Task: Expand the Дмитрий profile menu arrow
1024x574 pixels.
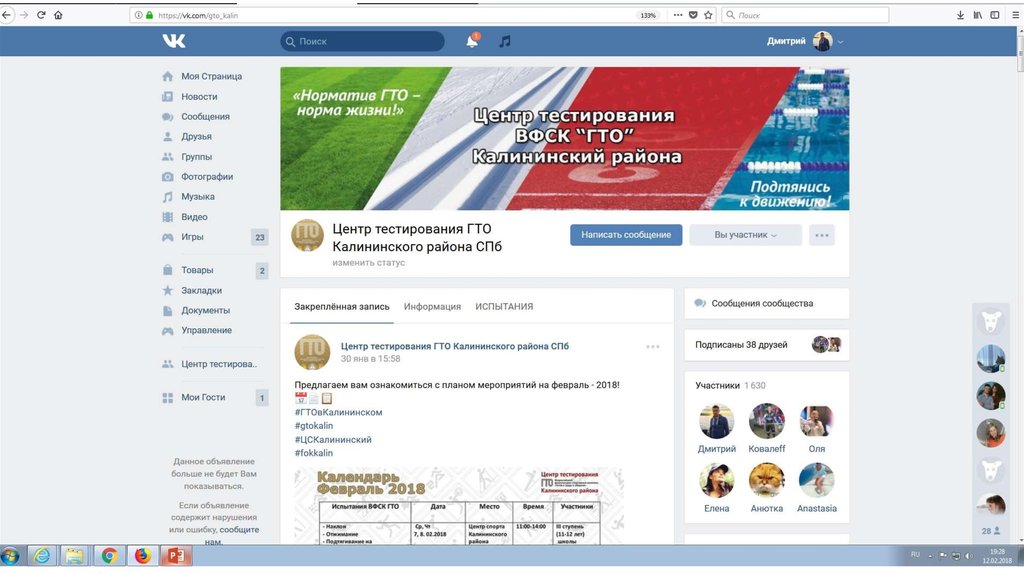Action: tap(840, 42)
